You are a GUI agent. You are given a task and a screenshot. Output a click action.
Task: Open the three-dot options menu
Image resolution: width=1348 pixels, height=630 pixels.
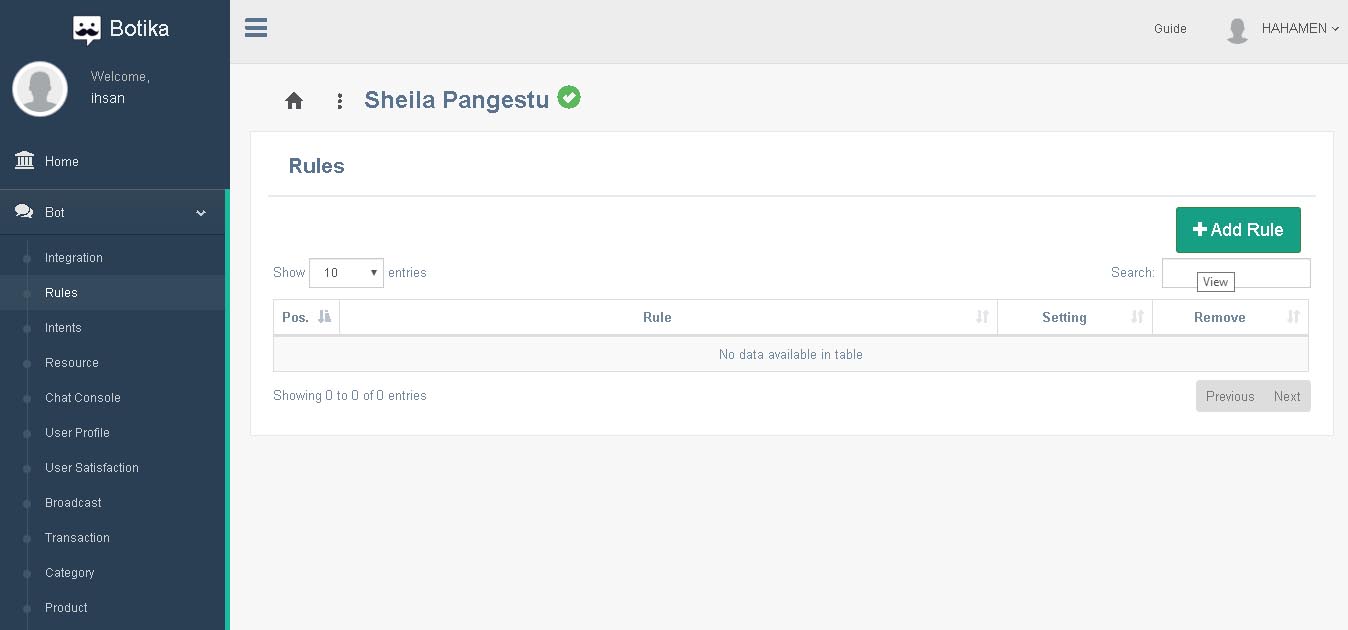pos(340,101)
